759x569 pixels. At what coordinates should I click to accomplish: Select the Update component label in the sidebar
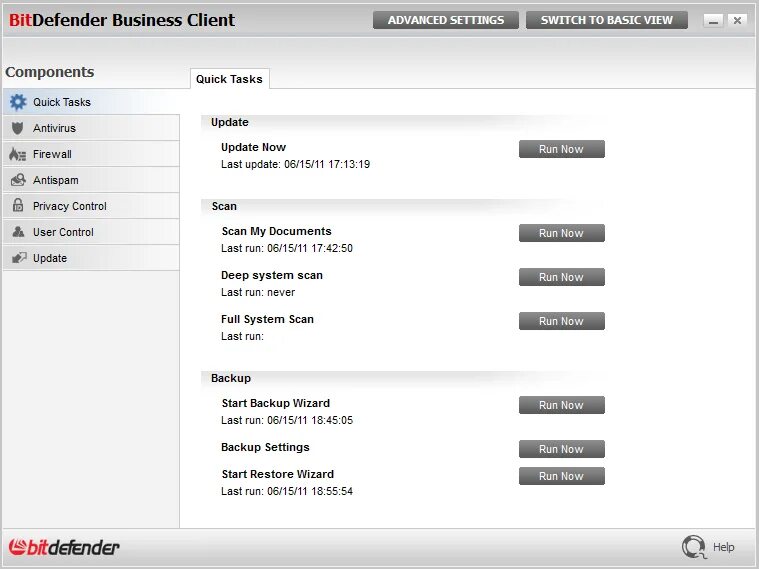[x=50, y=258]
